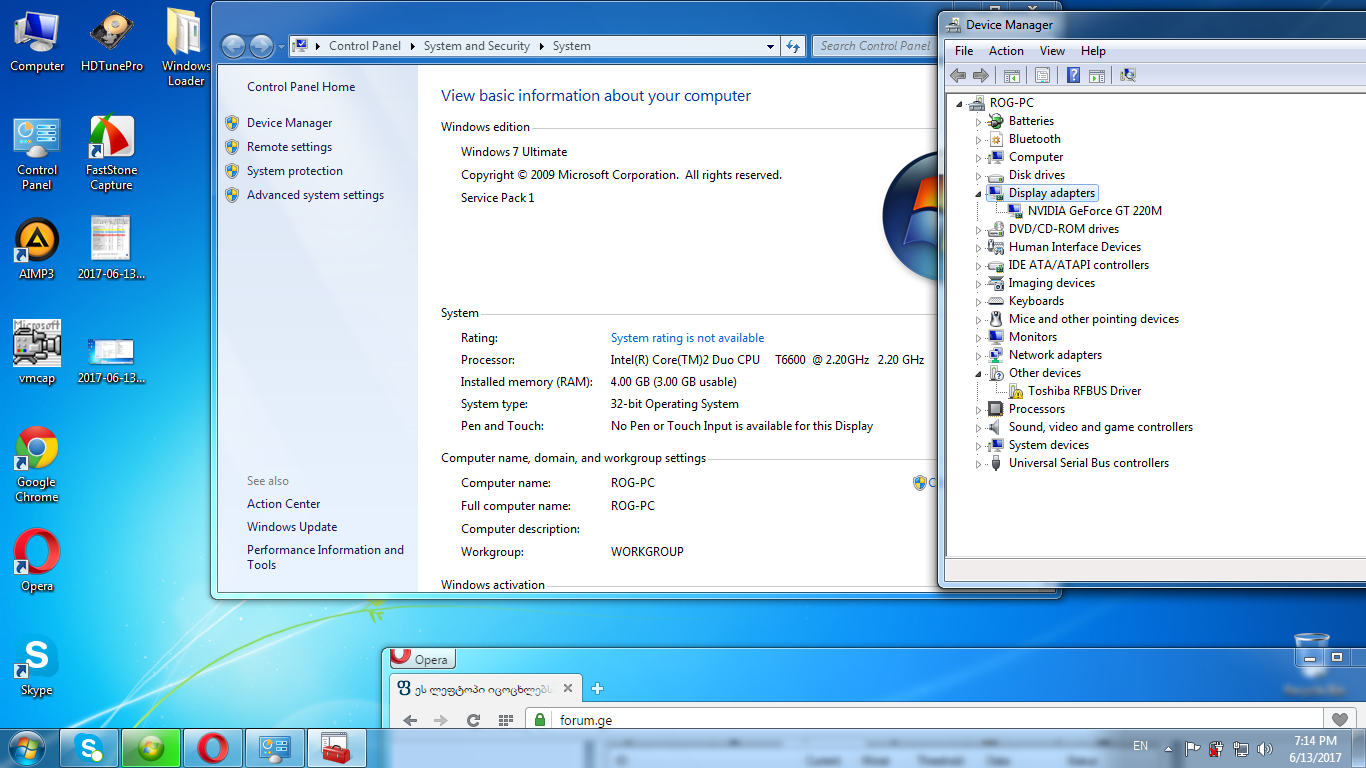Screen dimensions: 1366x768
Task: Open the address bar history dropdown
Action: click(x=770, y=46)
